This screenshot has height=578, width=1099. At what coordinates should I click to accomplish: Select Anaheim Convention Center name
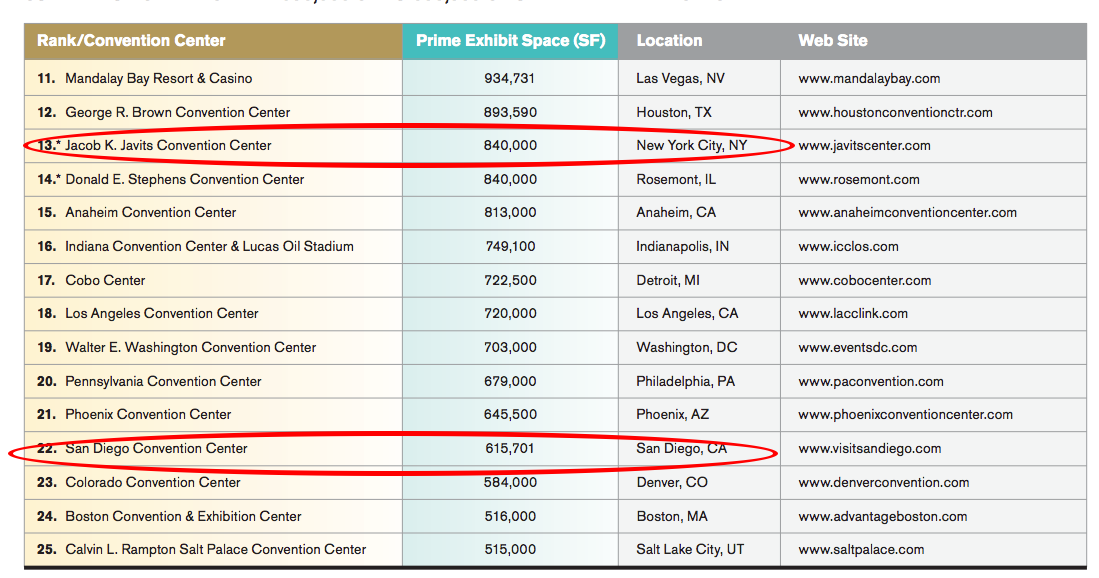(151, 212)
